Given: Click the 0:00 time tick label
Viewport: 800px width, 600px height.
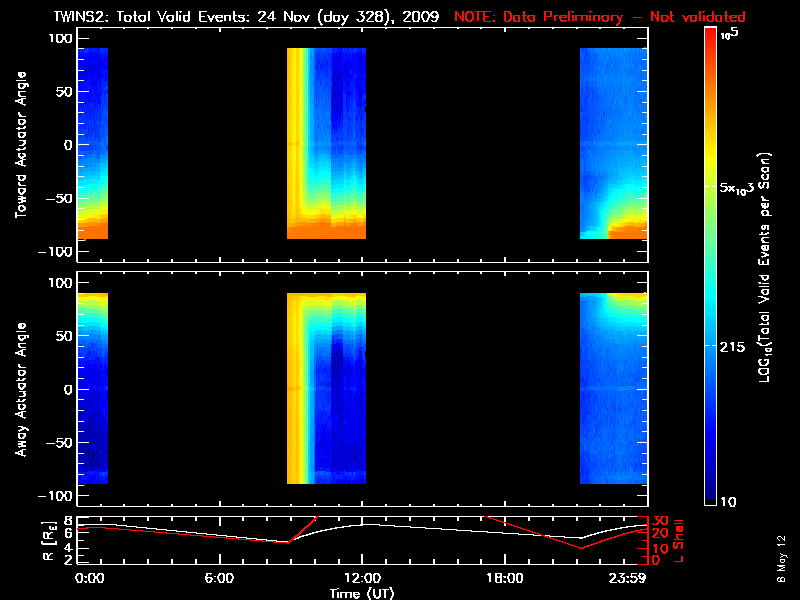Looking at the screenshot, I should (90, 579).
